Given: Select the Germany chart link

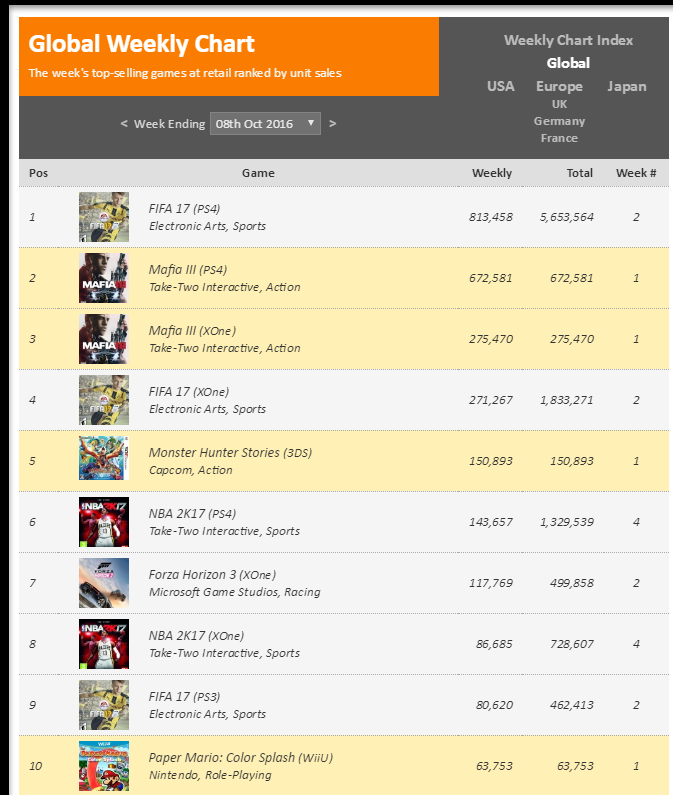Looking at the screenshot, I should (x=559, y=121).
